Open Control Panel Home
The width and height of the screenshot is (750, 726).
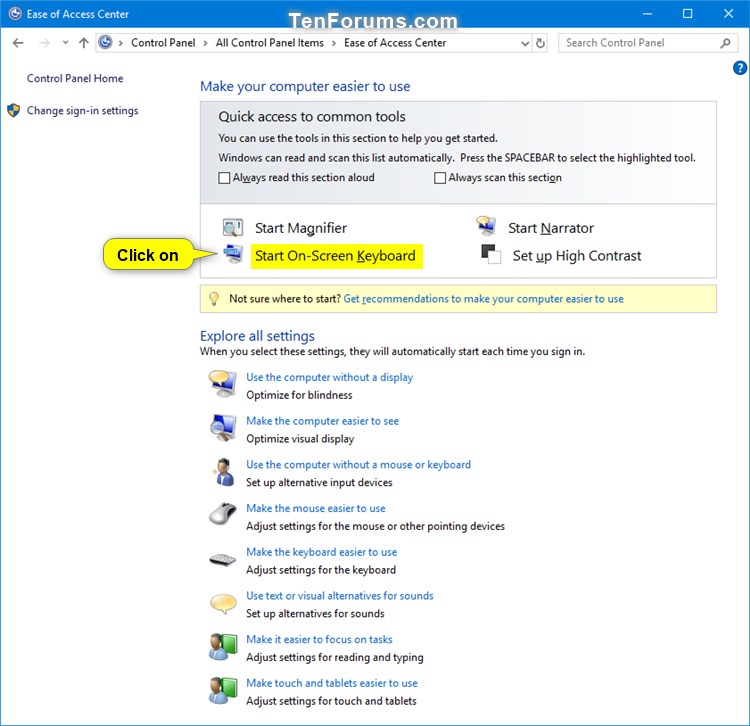pyautogui.click(x=75, y=78)
